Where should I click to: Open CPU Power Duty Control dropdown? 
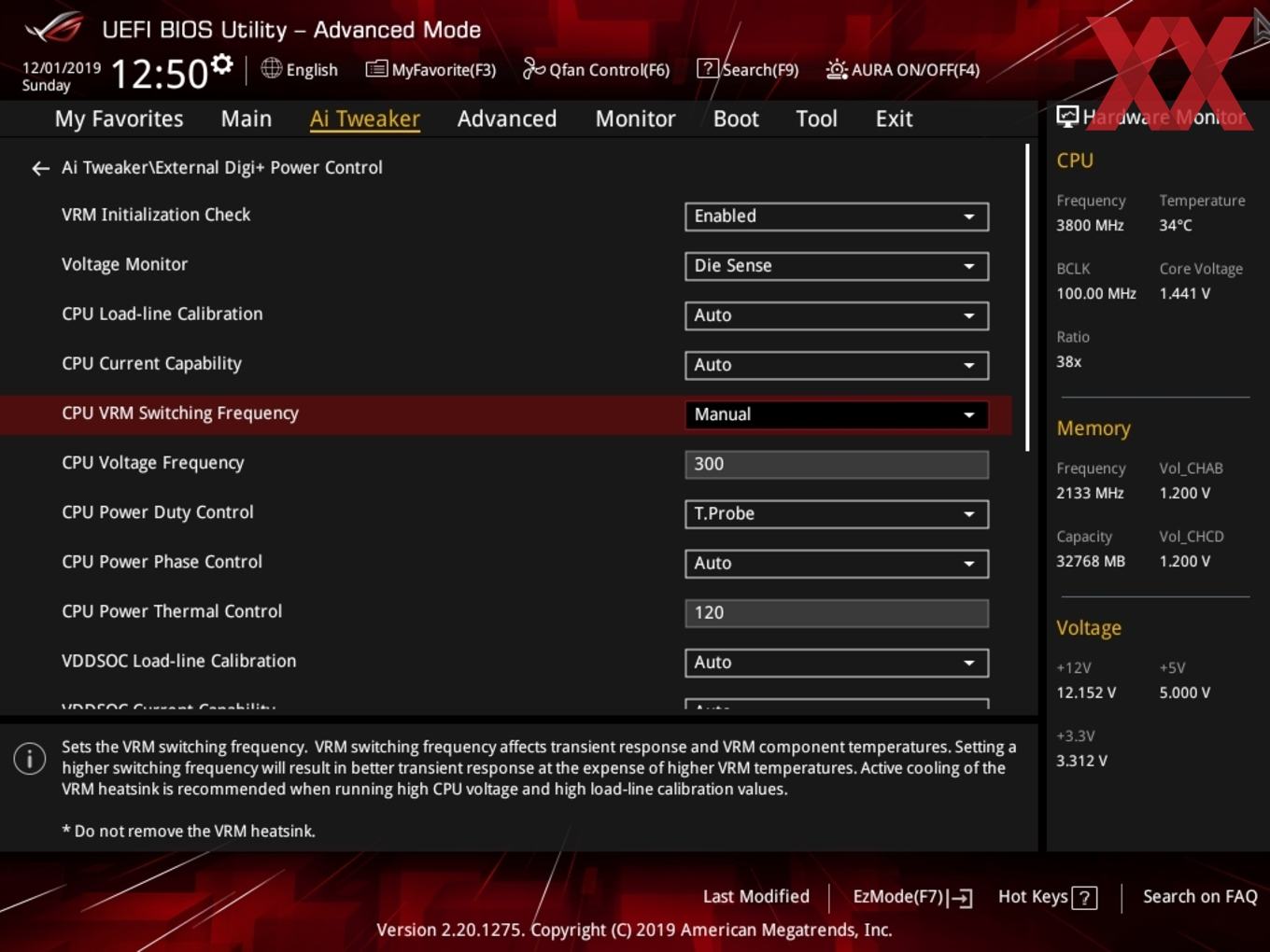[x=837, y=513]
